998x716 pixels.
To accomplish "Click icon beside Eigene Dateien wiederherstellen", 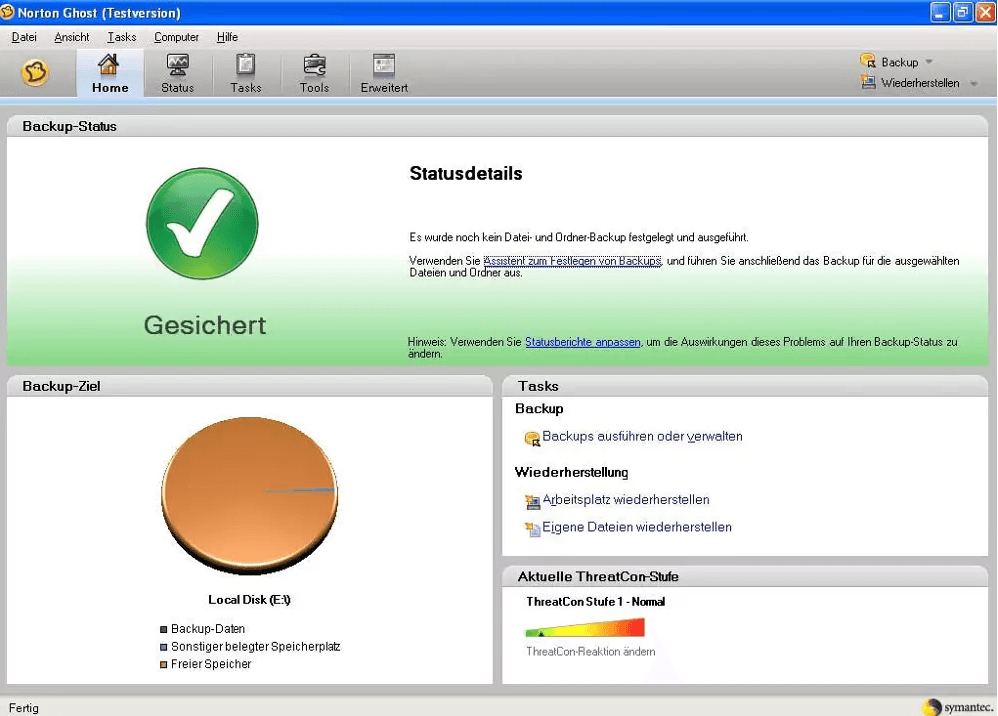I will [x=532, y=529].
